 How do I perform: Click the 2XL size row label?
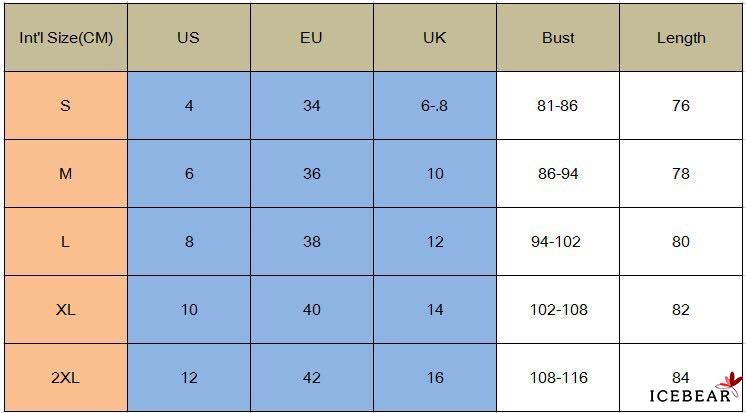click(x=65, y=378)
